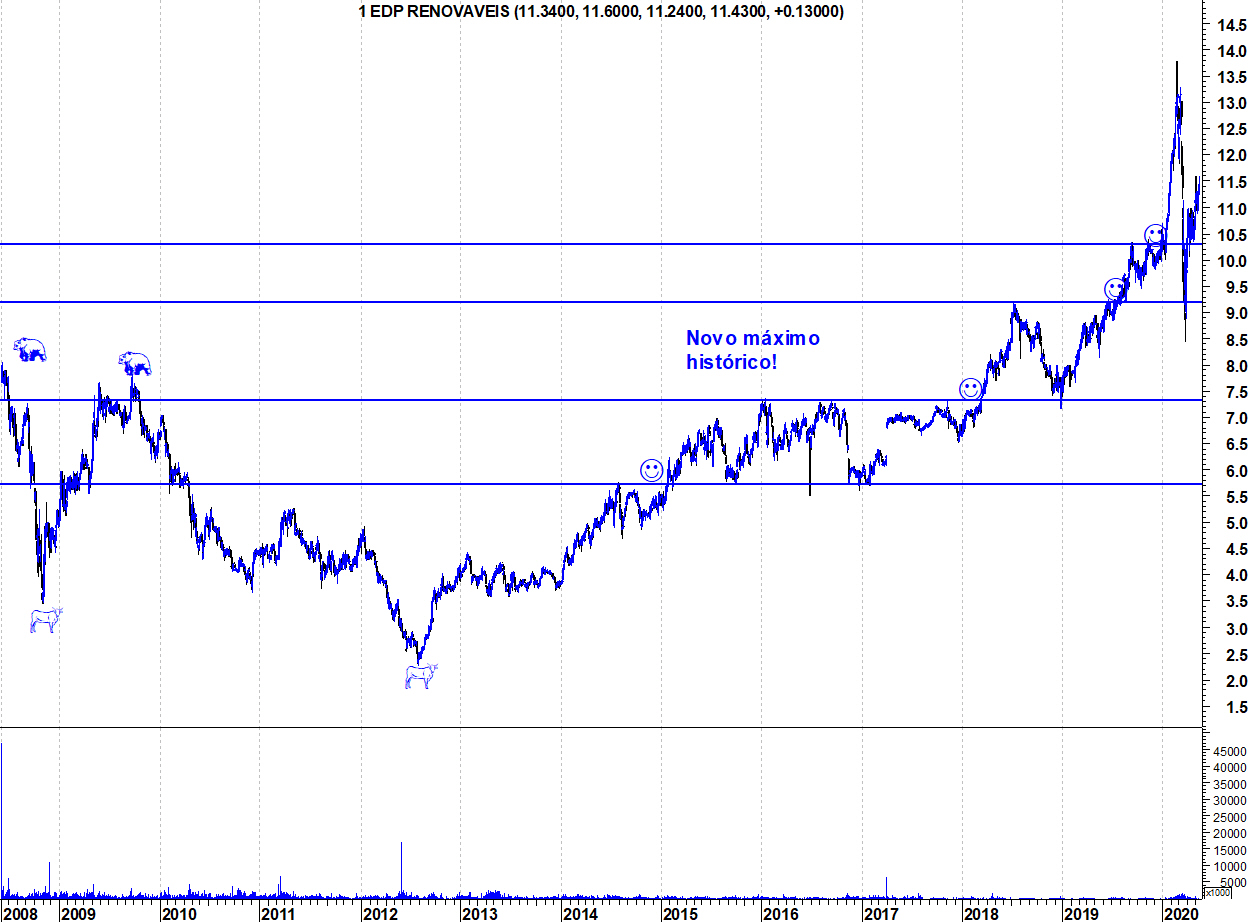Click the 2019 year label on the time axis
The image size is (1250, 922).
[1081, 913]
